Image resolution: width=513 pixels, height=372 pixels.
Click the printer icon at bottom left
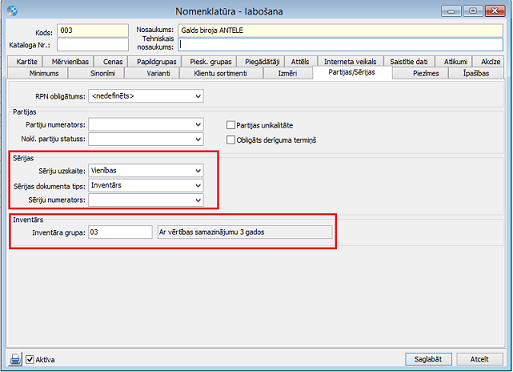tap(15, 359)
